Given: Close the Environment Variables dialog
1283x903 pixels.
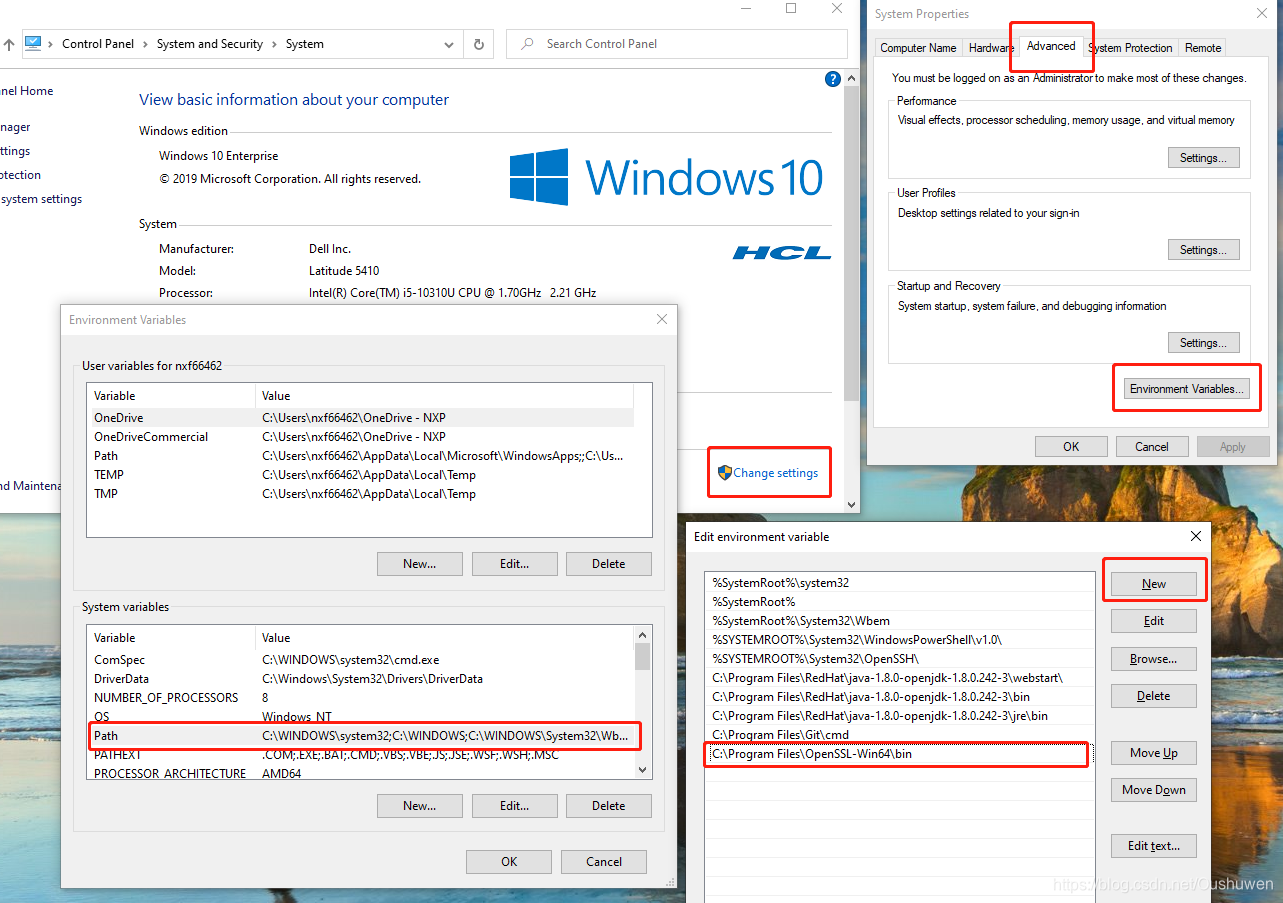Looking at the screenshot, I should tap(661, 320).
